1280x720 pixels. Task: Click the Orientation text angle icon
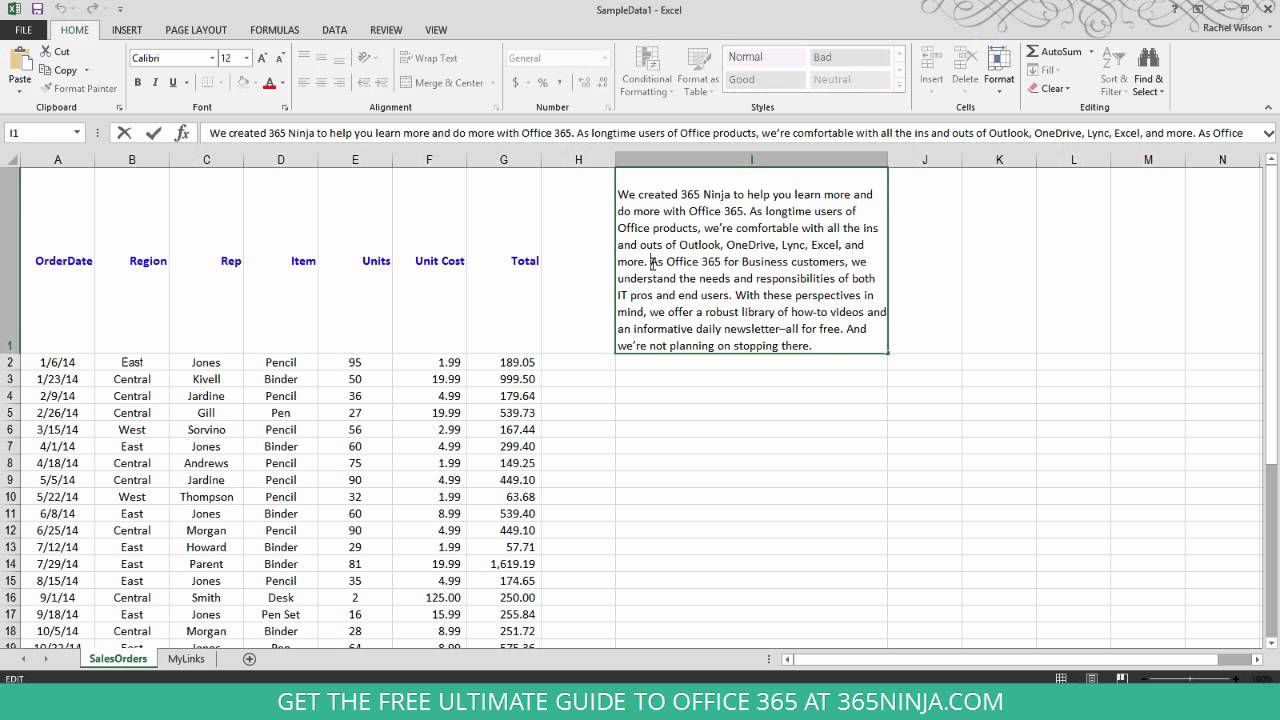365,58
